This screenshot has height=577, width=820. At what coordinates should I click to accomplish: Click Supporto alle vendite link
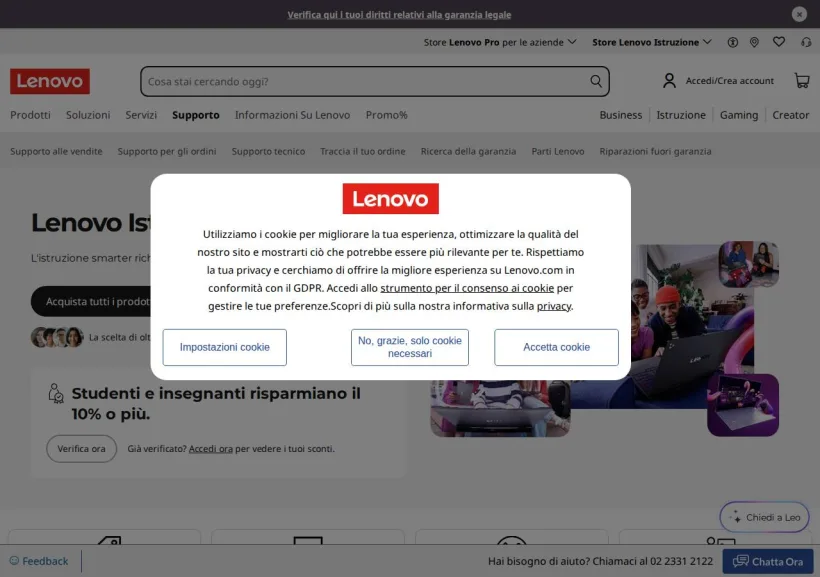pos(56,151)
